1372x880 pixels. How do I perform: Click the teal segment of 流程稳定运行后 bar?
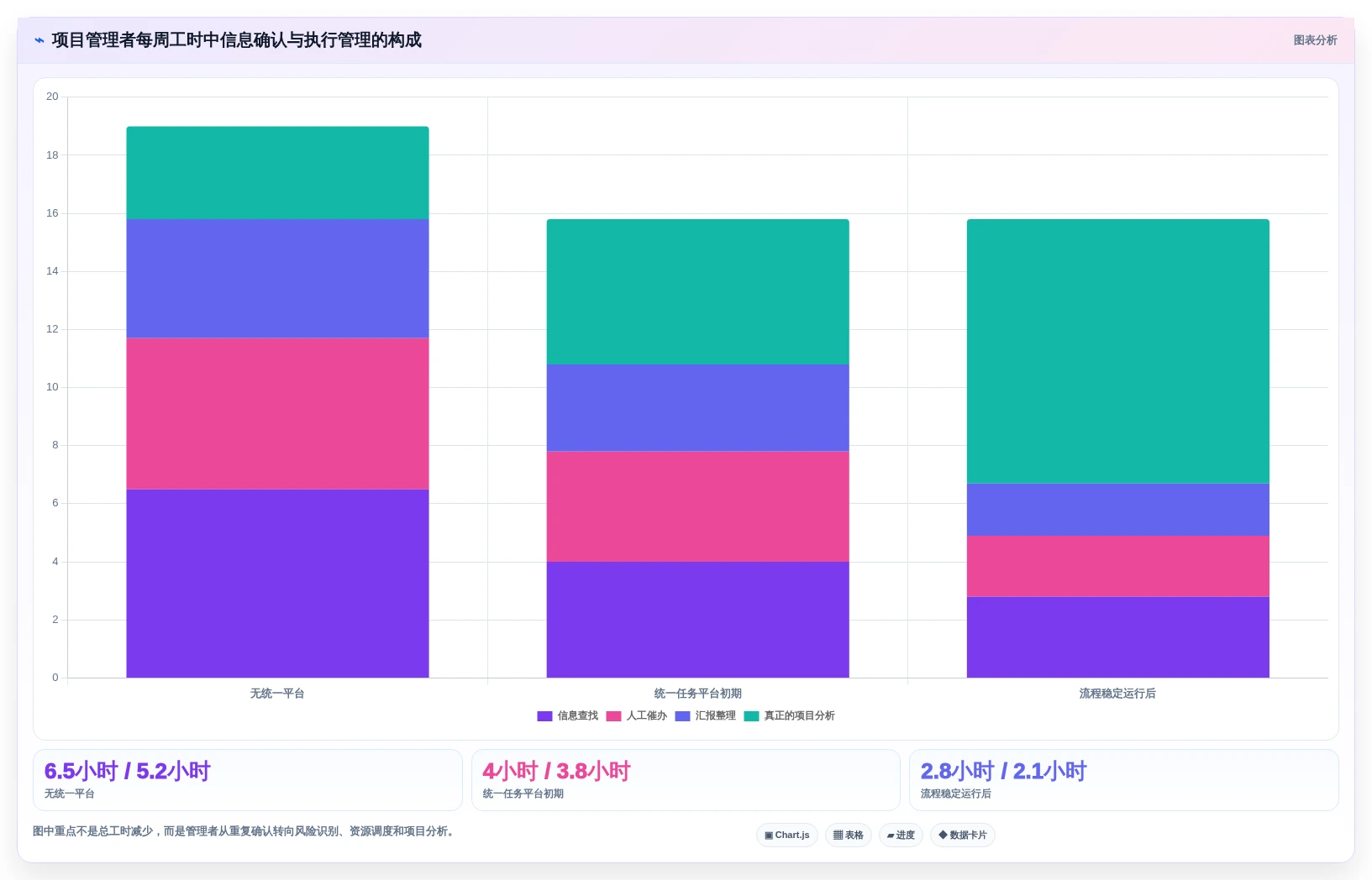[1117, 351]
